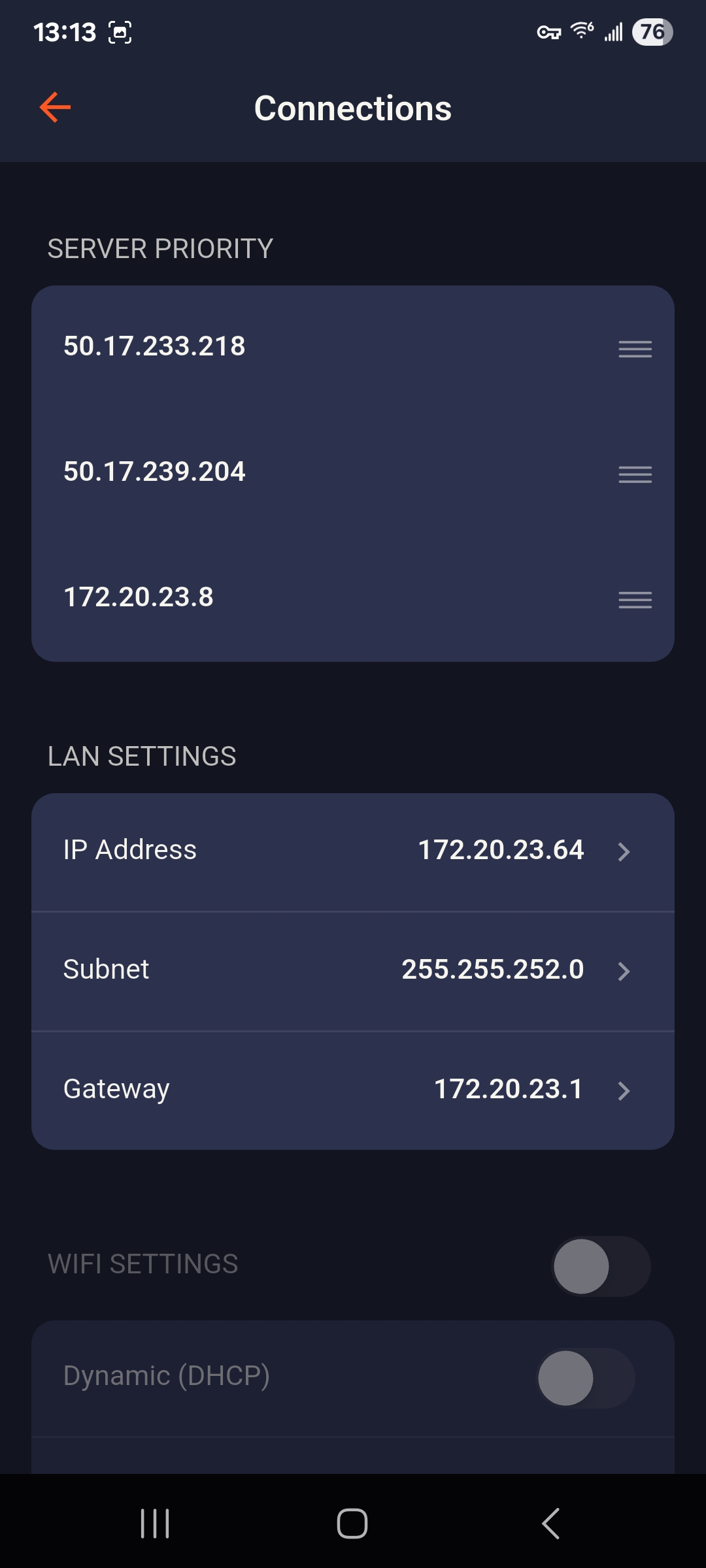Viewport: 706px width, 1568px height.
Task: Tap the Subnet value 255.255.252.0
Action: click(492, 970)
